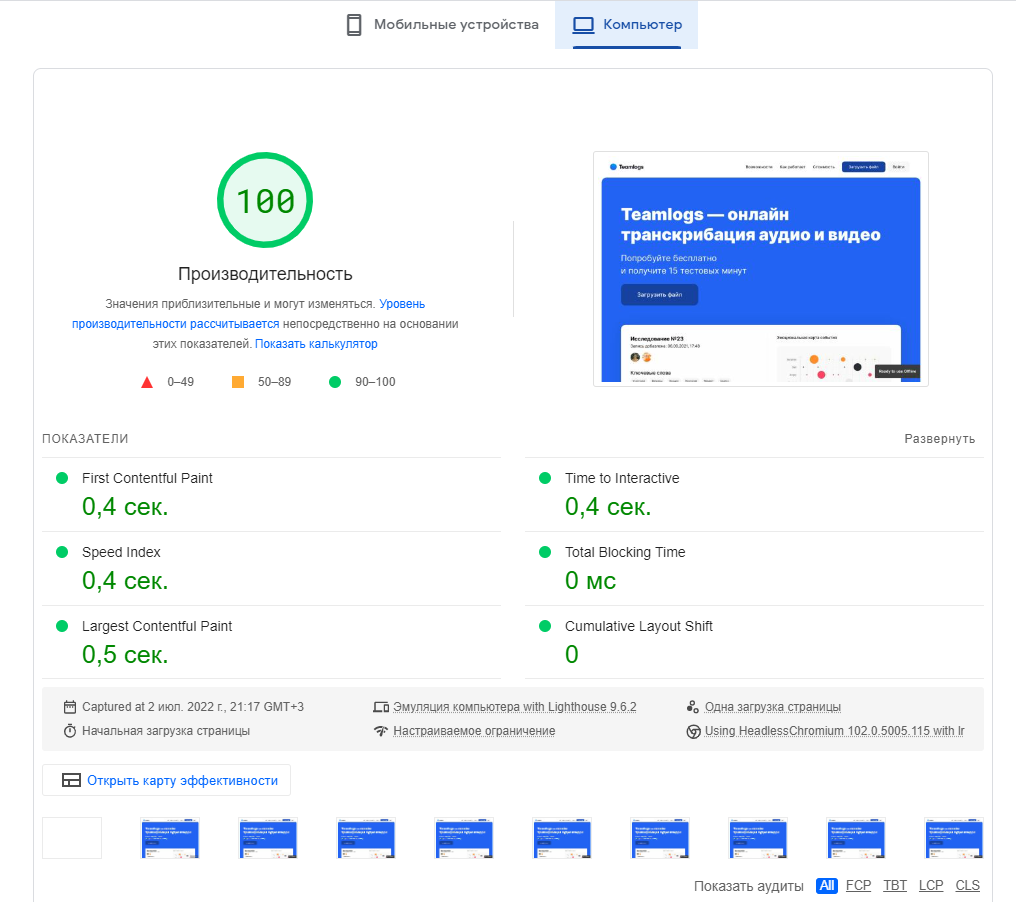Click the Total Blocking Time green dot
Image resolution: width=1016 pixels, height=902 pixels.
tap(545, 552)
